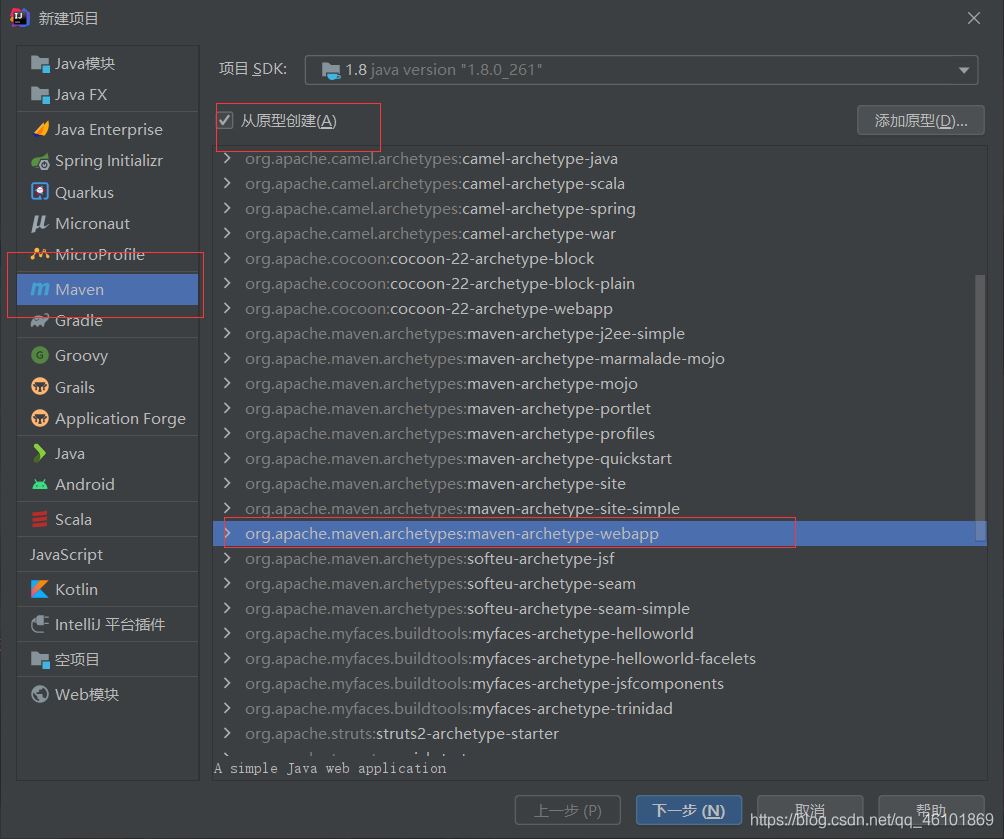Expand maven-archetype-j2ee-simple node
The width and height of the screenshot is (1004, 839).
coord(227,333)
